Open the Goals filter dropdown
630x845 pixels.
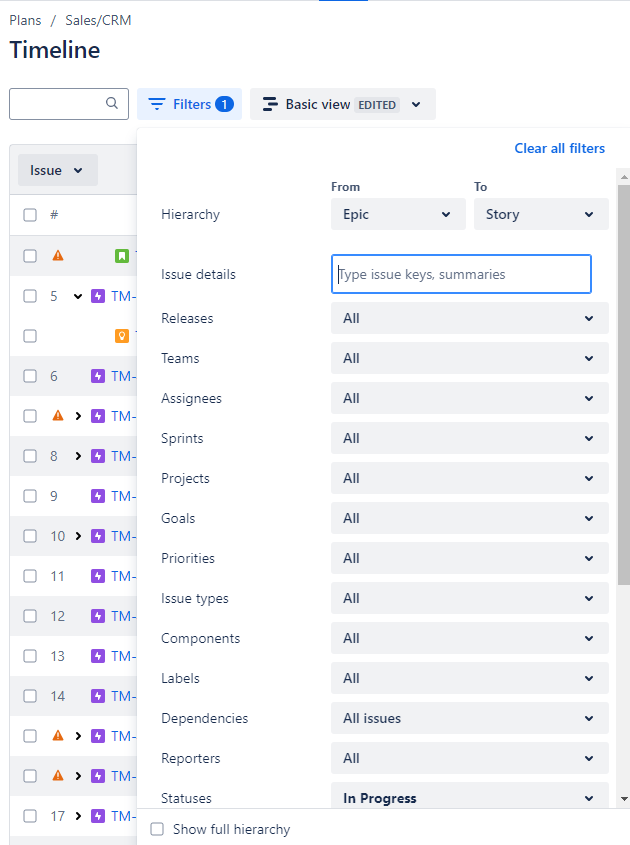coord(470,518)
